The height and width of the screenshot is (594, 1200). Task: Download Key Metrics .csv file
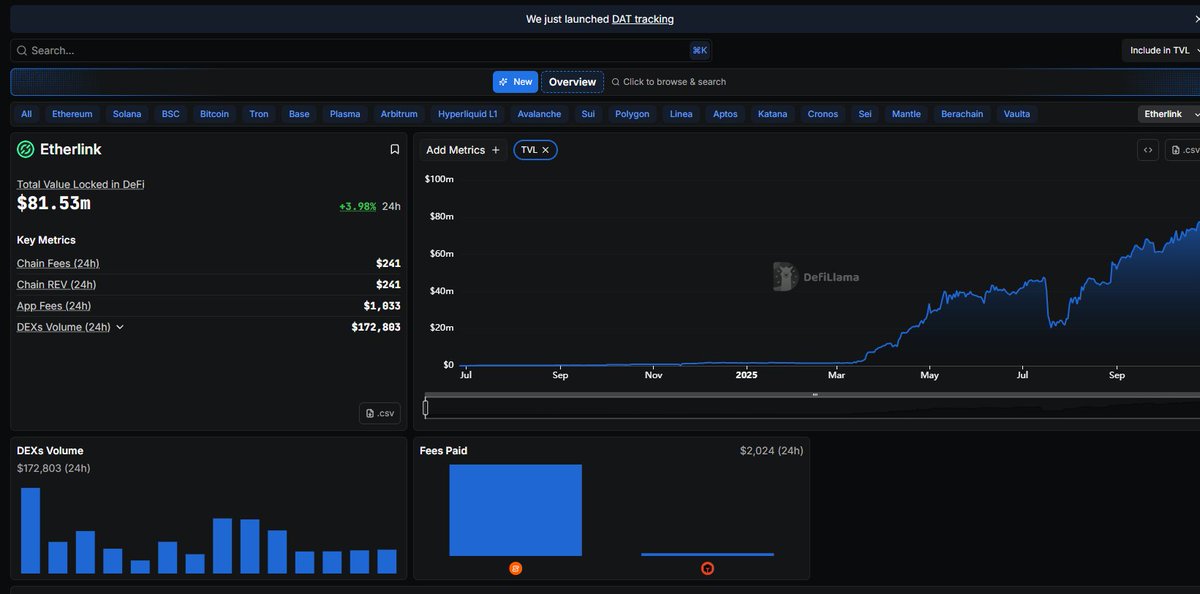coord(381,413)
